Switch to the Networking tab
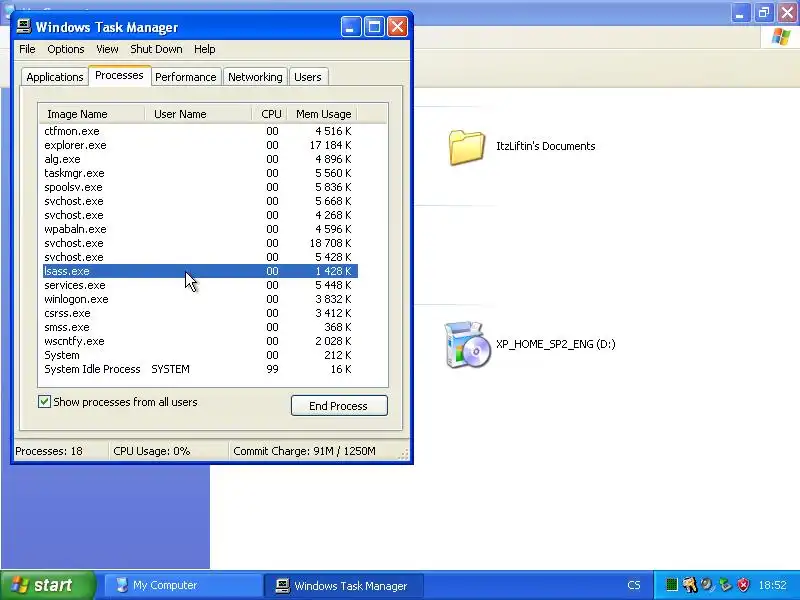800x600 pixels. pos(255,77)
